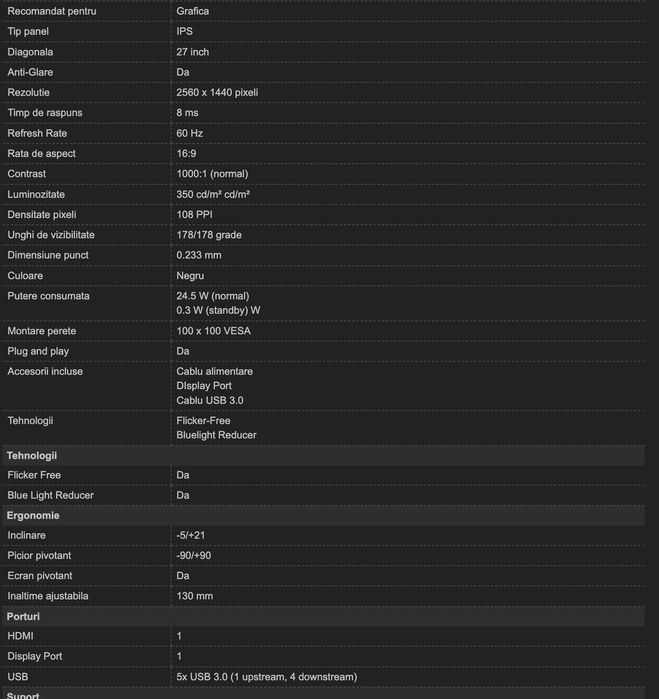Click the "178/178 grade" viewing angle value
The height and width of the screenshot is (699, 659).
pyautogui.click(x=209, y=235)
